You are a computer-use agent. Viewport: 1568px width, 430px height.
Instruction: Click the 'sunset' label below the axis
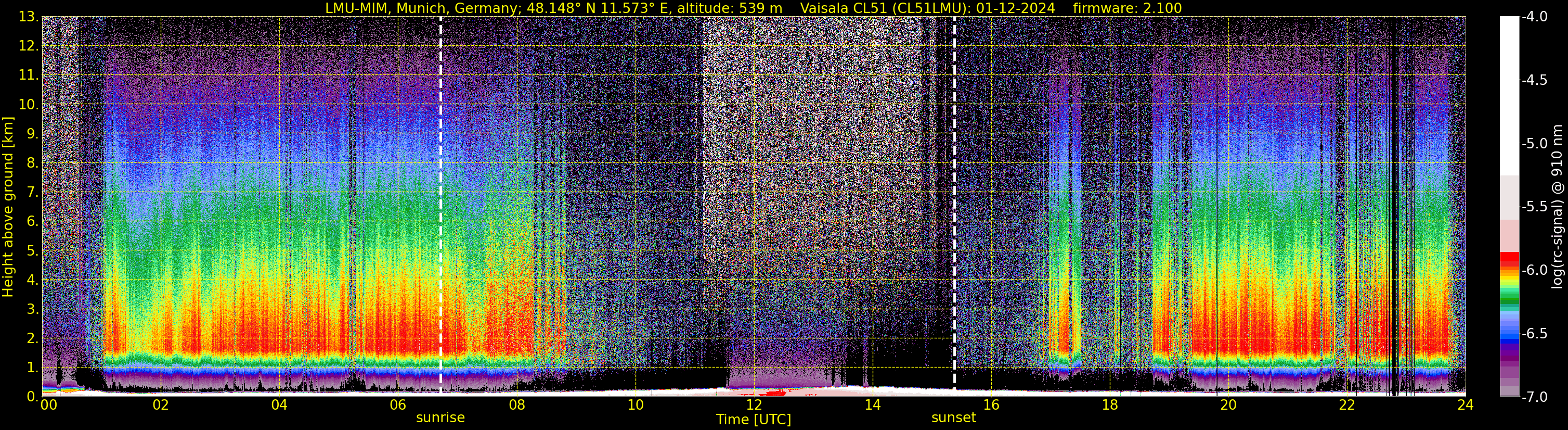pyautogui.click(x=953, y=418)
